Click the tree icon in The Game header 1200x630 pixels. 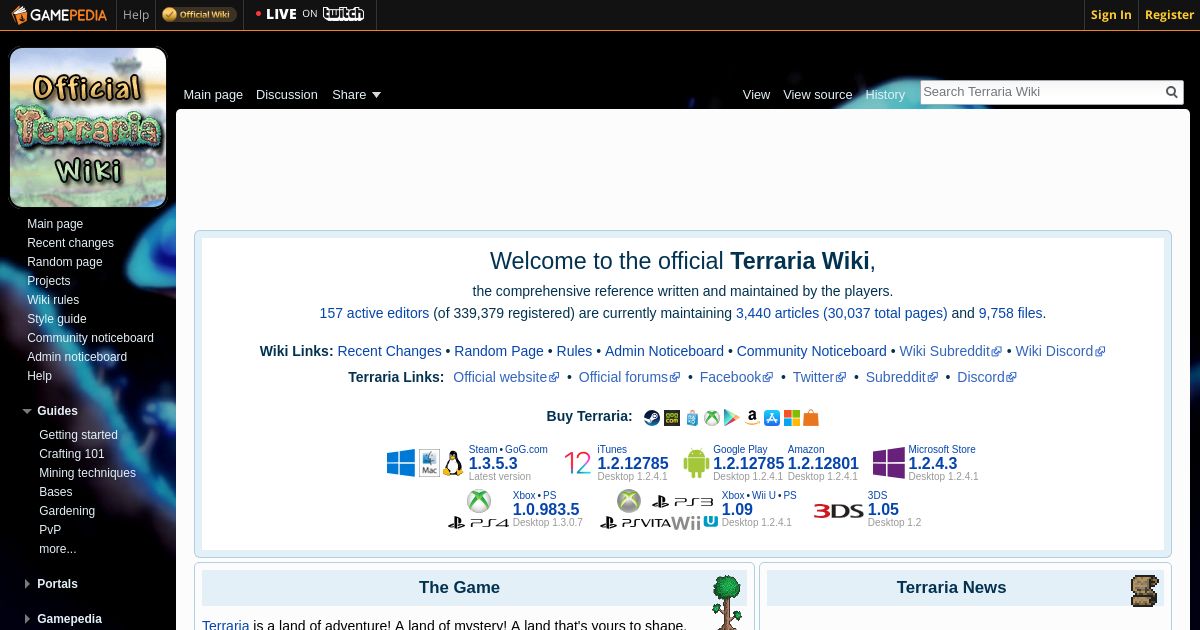click(x=727, y=601)
